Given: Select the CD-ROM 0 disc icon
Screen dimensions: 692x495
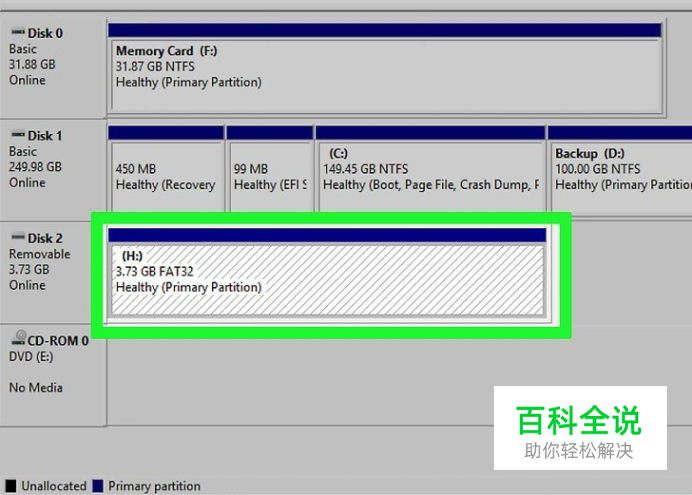Looking at the screenshot, I should pyautogui.click(x=19, y=338).
